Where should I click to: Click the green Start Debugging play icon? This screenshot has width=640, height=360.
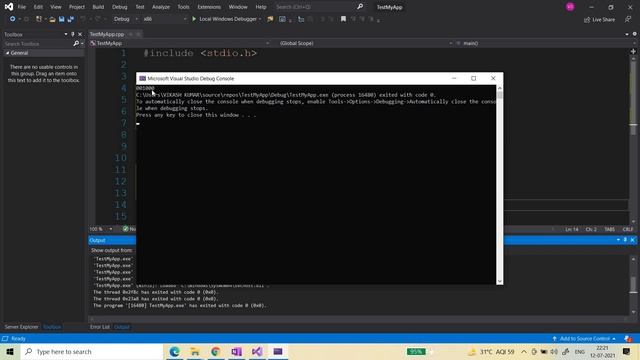(194, 19)
